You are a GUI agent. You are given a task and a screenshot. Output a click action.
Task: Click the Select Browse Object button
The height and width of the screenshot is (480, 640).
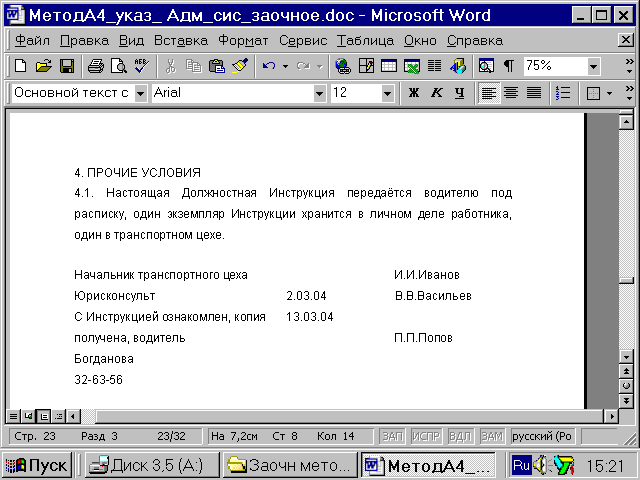[627, 386]
